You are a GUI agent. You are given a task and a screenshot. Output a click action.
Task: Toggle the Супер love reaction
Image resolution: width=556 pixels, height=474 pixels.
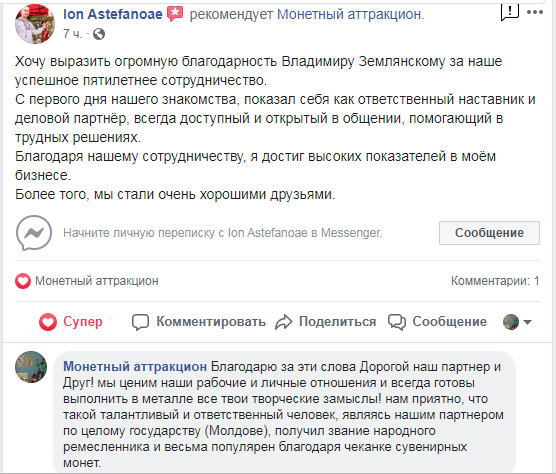[x=71, y=322]
